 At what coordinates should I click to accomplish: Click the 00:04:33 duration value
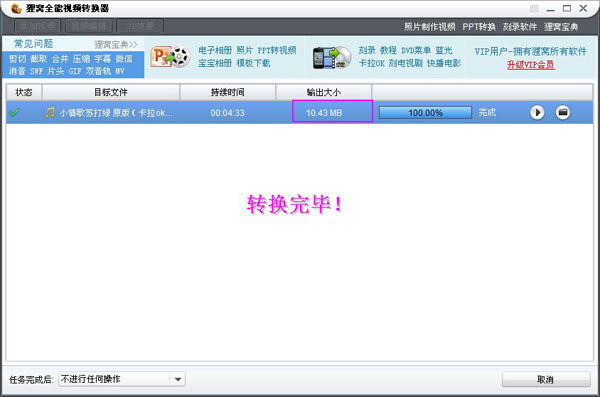point(227,113)
